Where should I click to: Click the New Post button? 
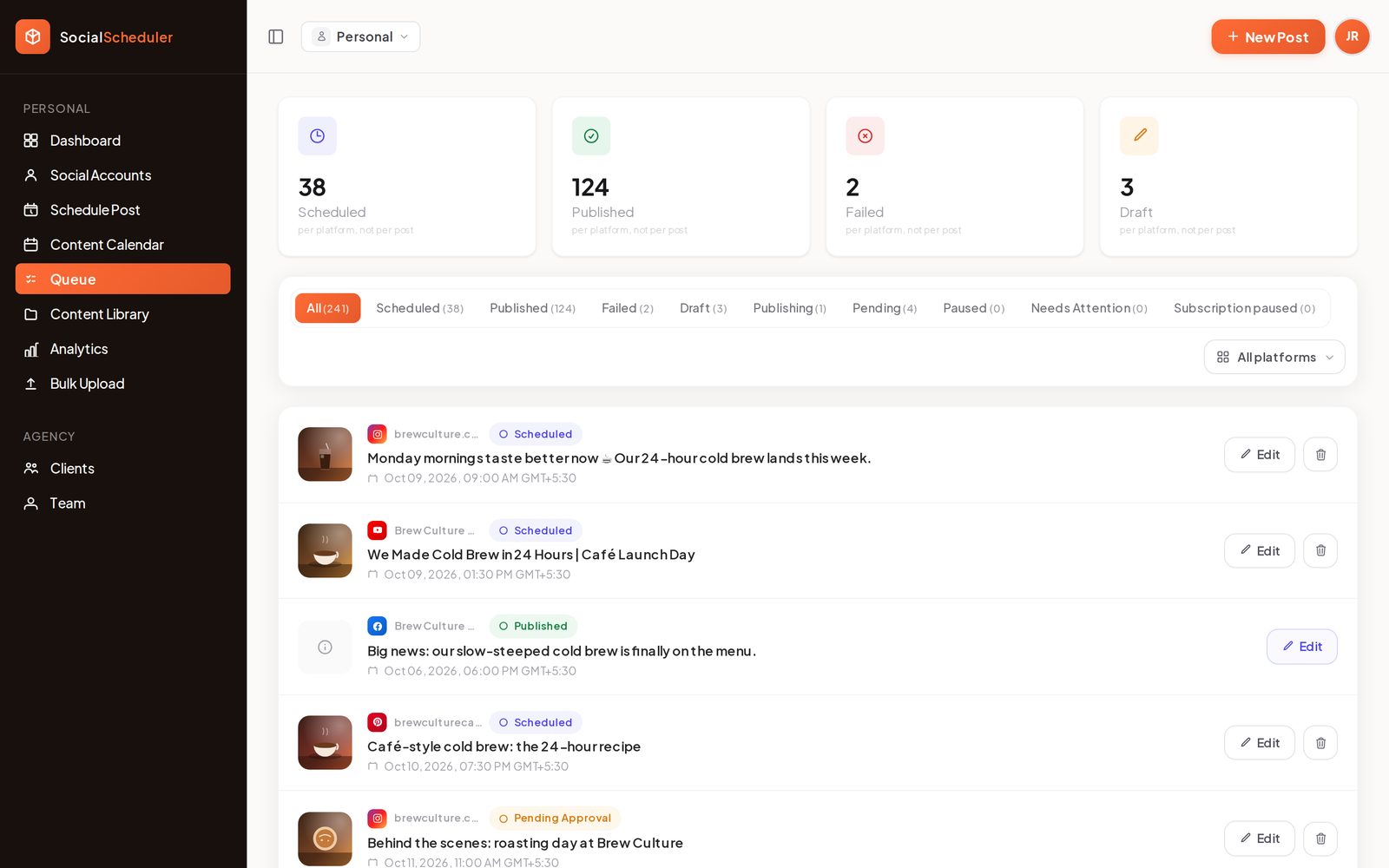[1267, 36]
